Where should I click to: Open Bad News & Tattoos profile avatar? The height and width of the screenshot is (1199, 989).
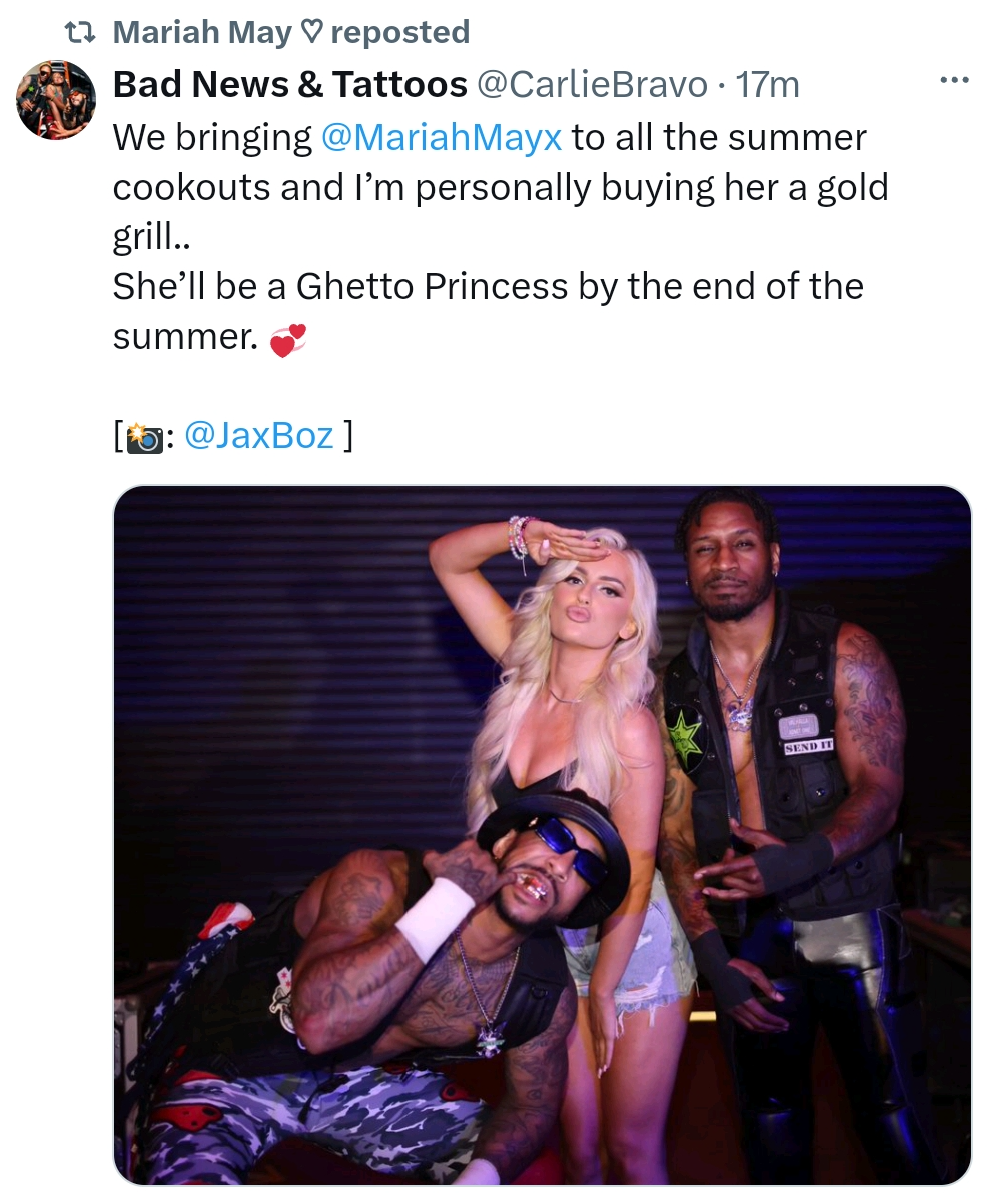tap(56, 100)
